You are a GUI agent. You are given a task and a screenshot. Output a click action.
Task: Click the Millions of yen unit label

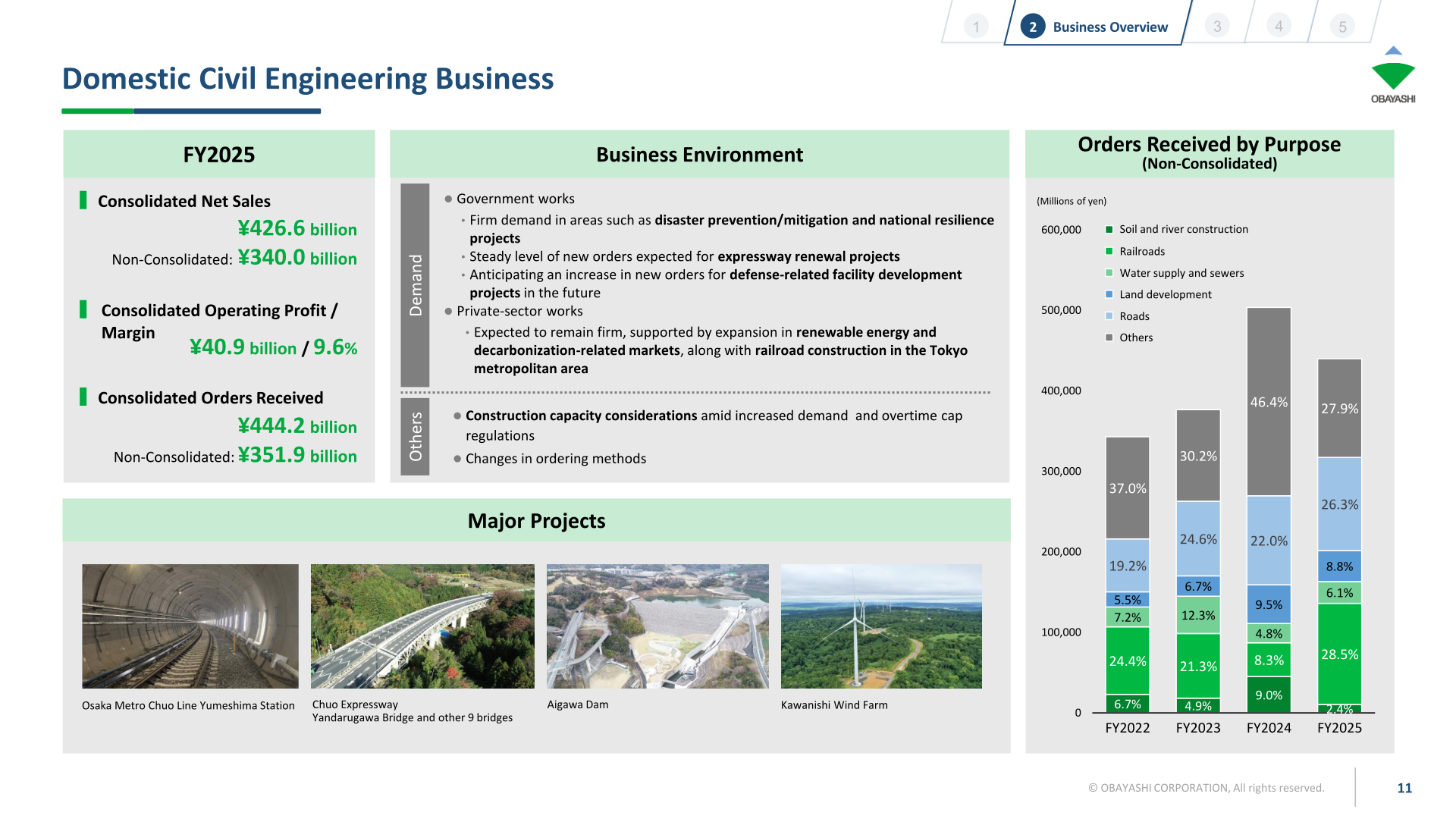tap(1072, 201)
